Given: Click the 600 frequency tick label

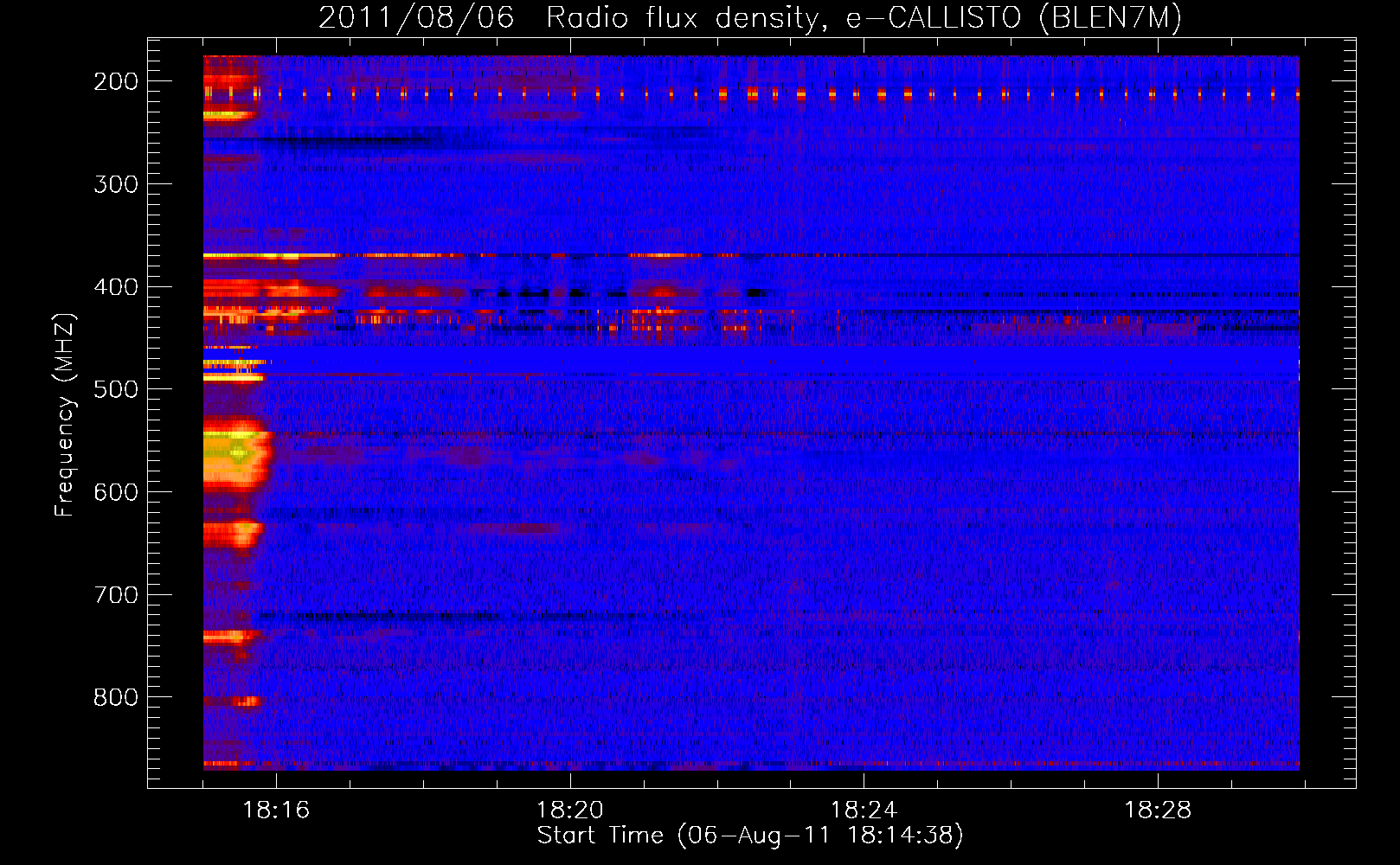Looking at the screenshot, I should (116, 492).
